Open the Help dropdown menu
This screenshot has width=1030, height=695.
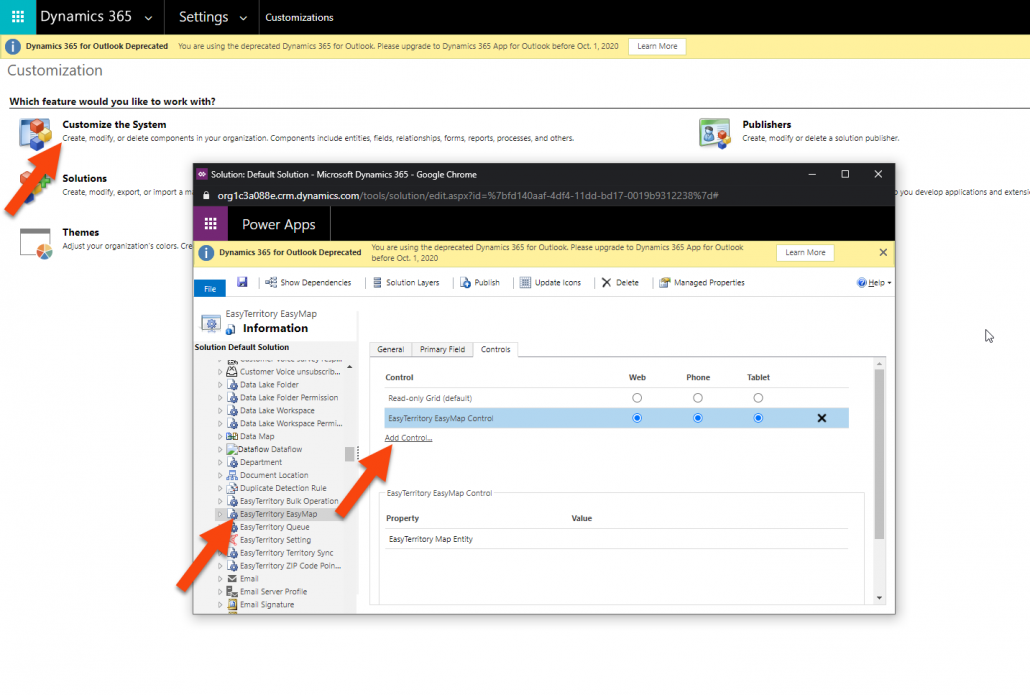[871, 282]
